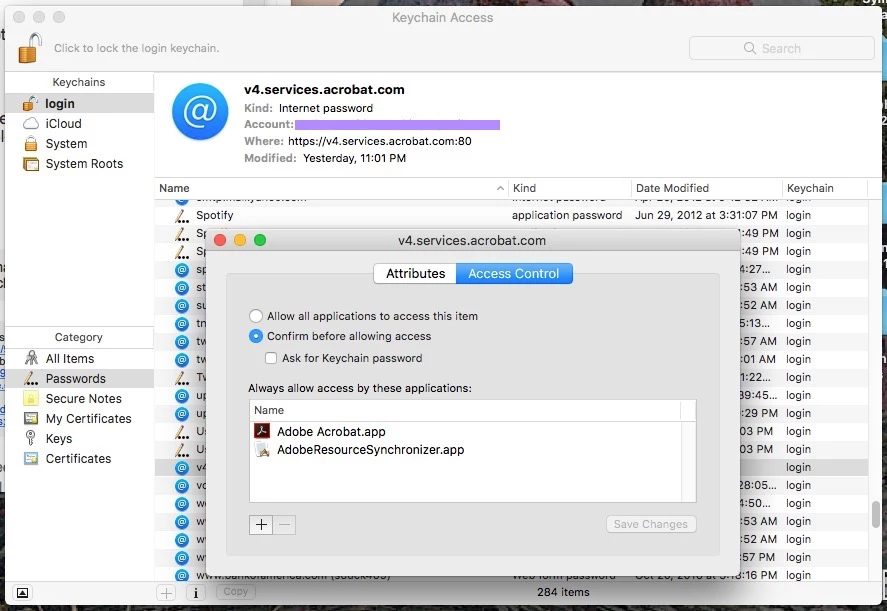Click the Certificates category icon

31,459
